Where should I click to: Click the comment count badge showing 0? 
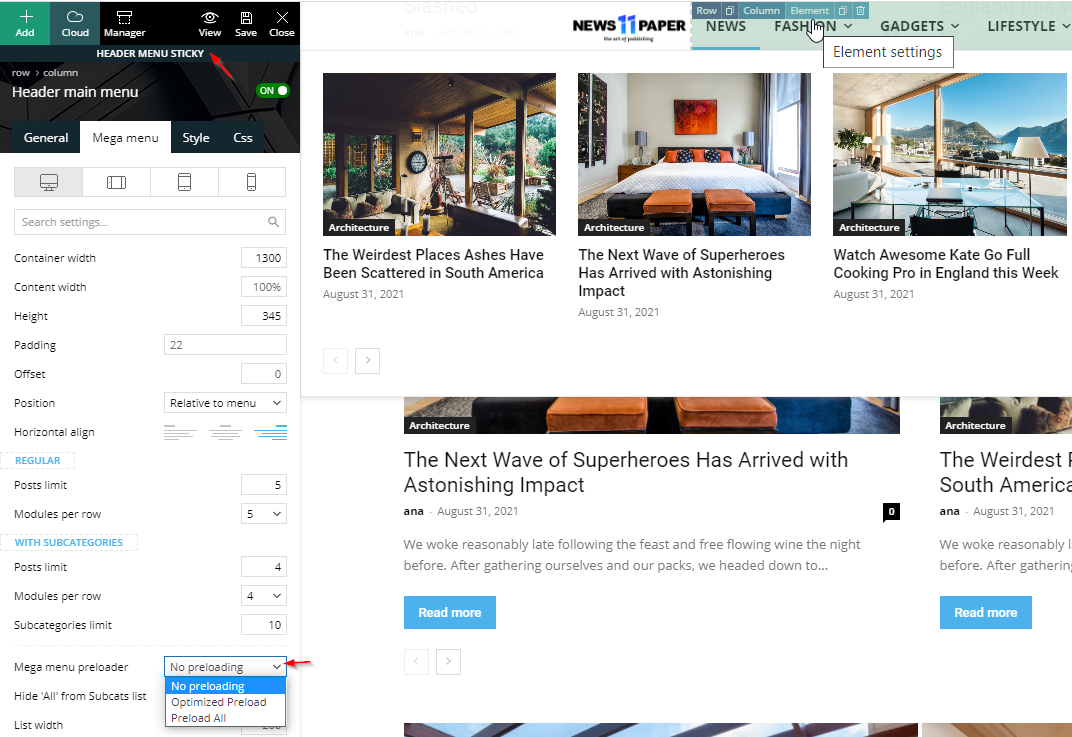(891, 511)
